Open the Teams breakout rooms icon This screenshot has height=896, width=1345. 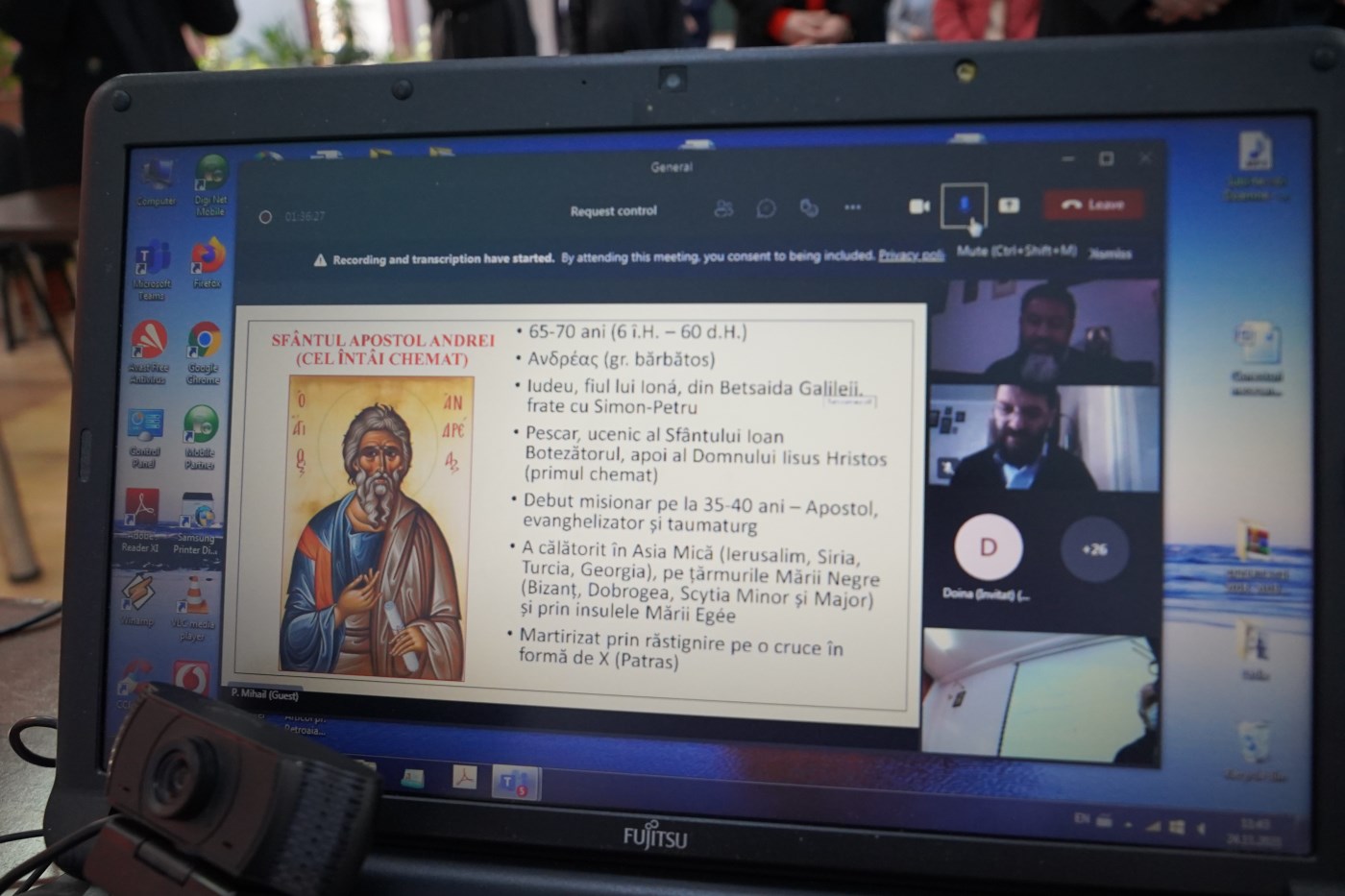click(x=809, y=208)
